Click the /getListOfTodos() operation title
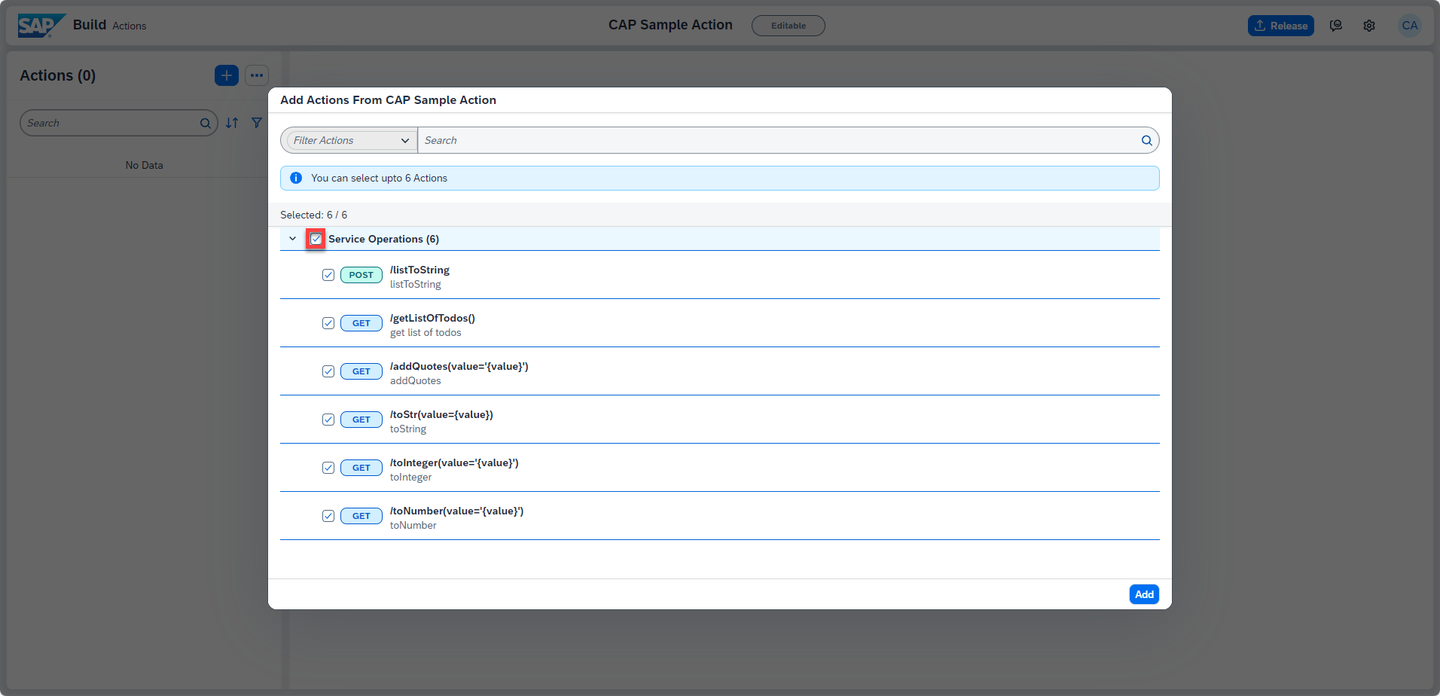1440x696 pixels. [x=433, y=318]
